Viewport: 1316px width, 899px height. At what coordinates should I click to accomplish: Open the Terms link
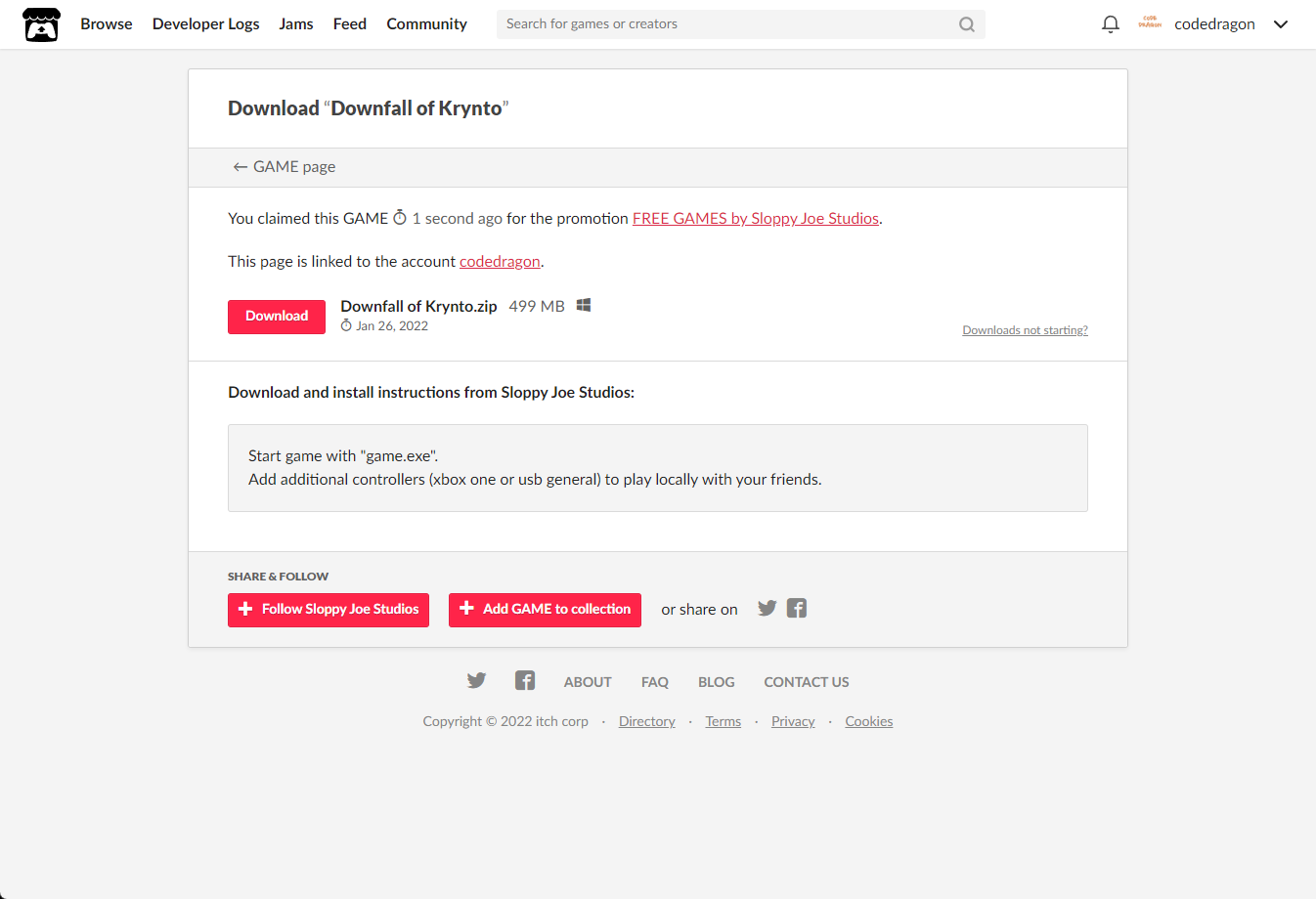[724, 722]
